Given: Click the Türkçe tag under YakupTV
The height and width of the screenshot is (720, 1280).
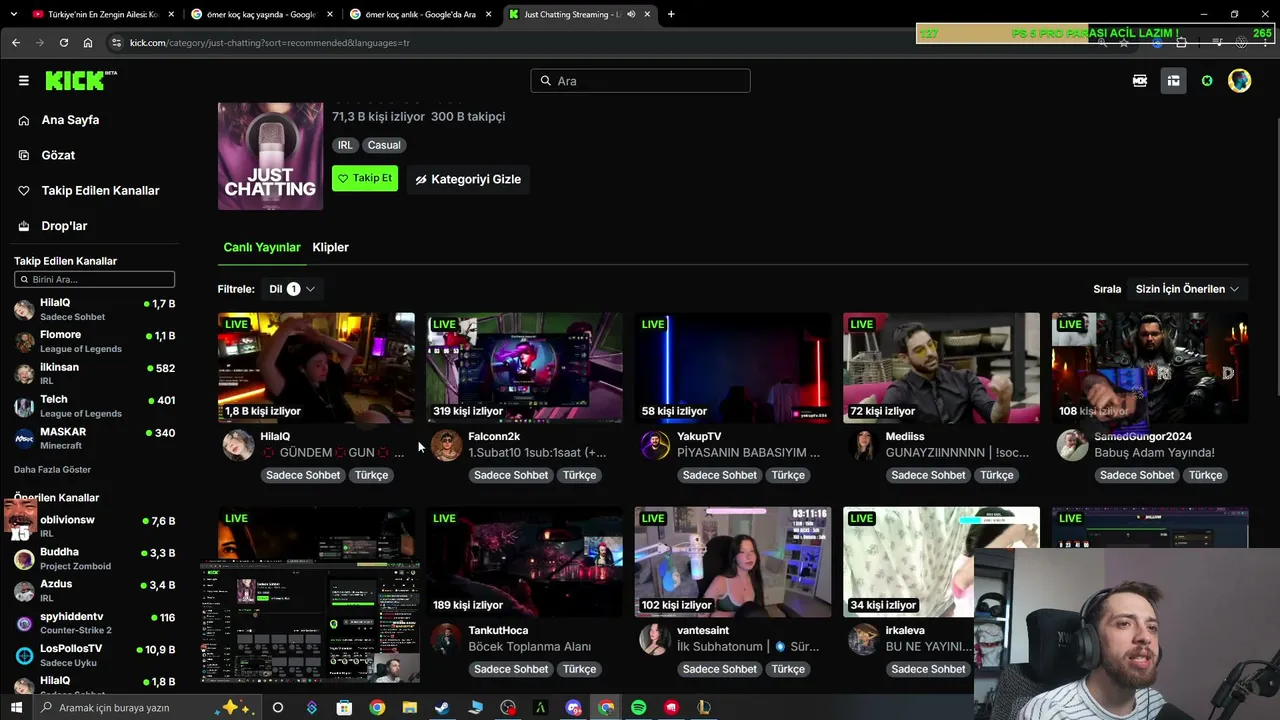Looking at the screenshot, I should (788, 475).
